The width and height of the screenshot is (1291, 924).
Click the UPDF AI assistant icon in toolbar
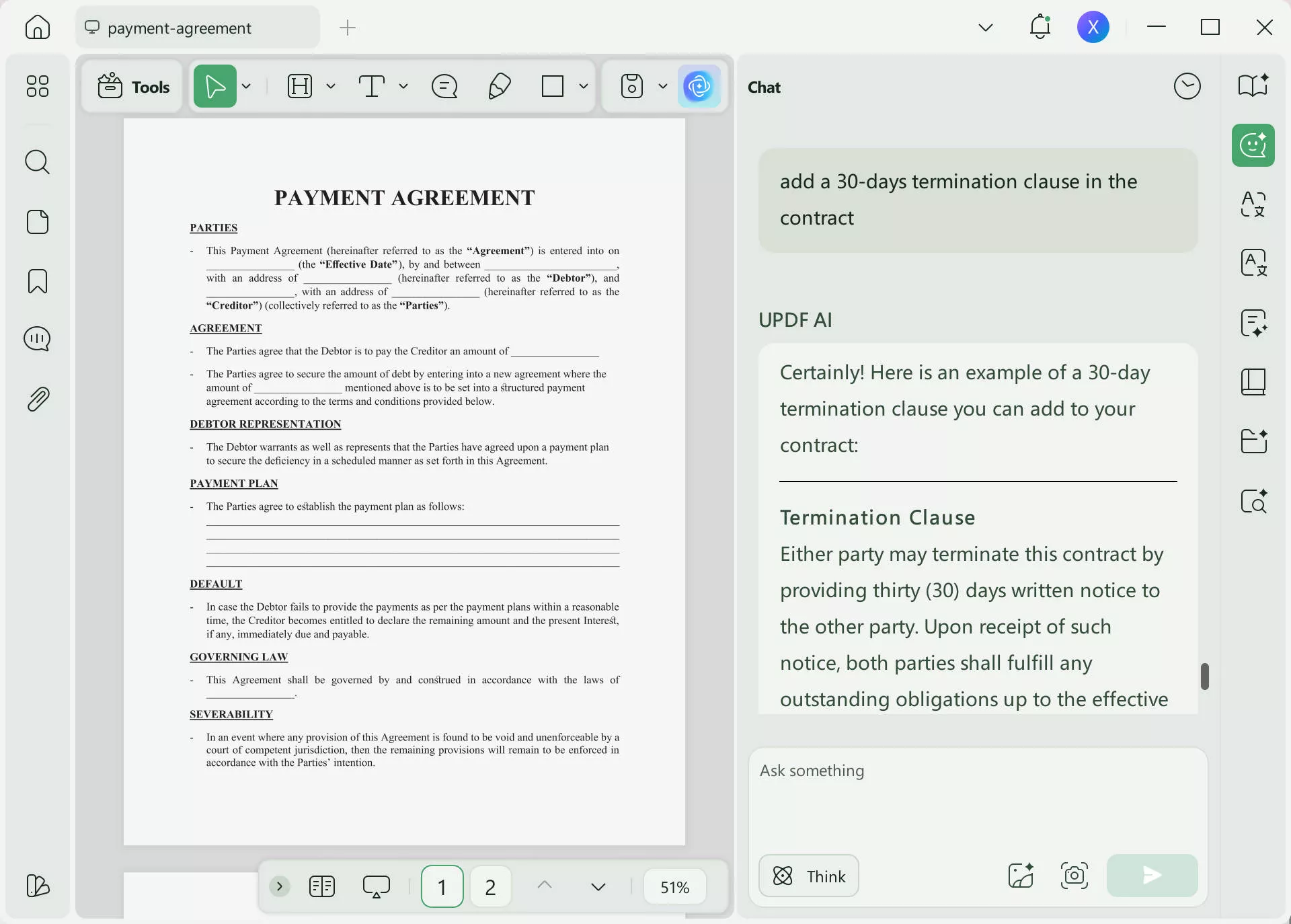[x=699, y=86]
